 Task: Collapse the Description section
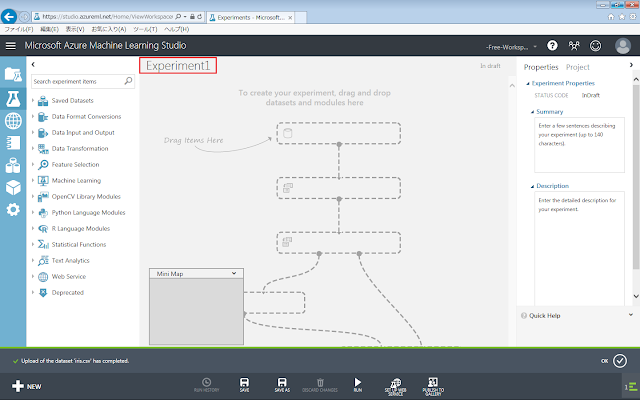pyautogui.click(x=532, y=186)
